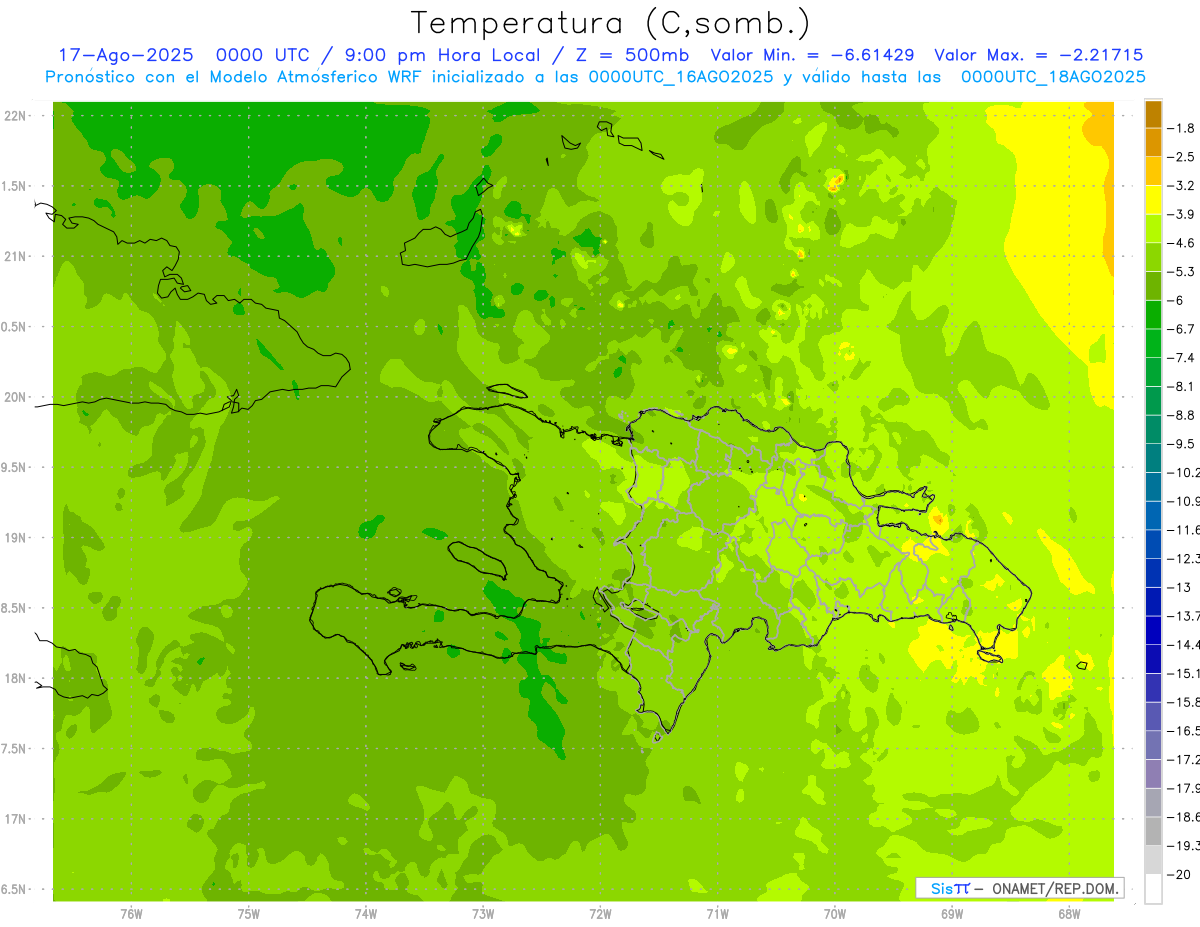This screenshot has height=927, width=1200.
Task: Pick the orange swatch between -1.8 and -2.5
Action: (x=1153, y=142)
